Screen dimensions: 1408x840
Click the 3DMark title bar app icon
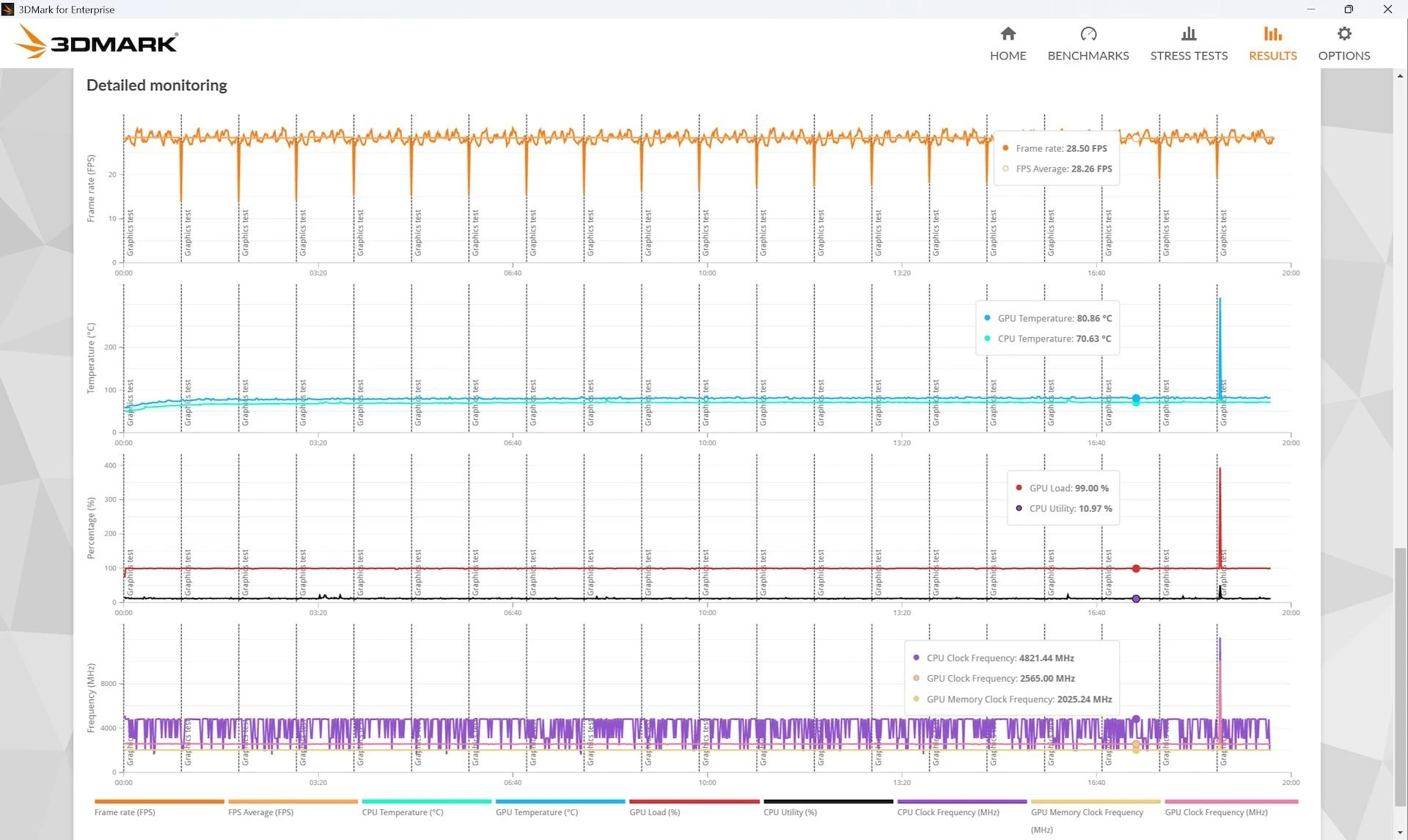[8, 10]
